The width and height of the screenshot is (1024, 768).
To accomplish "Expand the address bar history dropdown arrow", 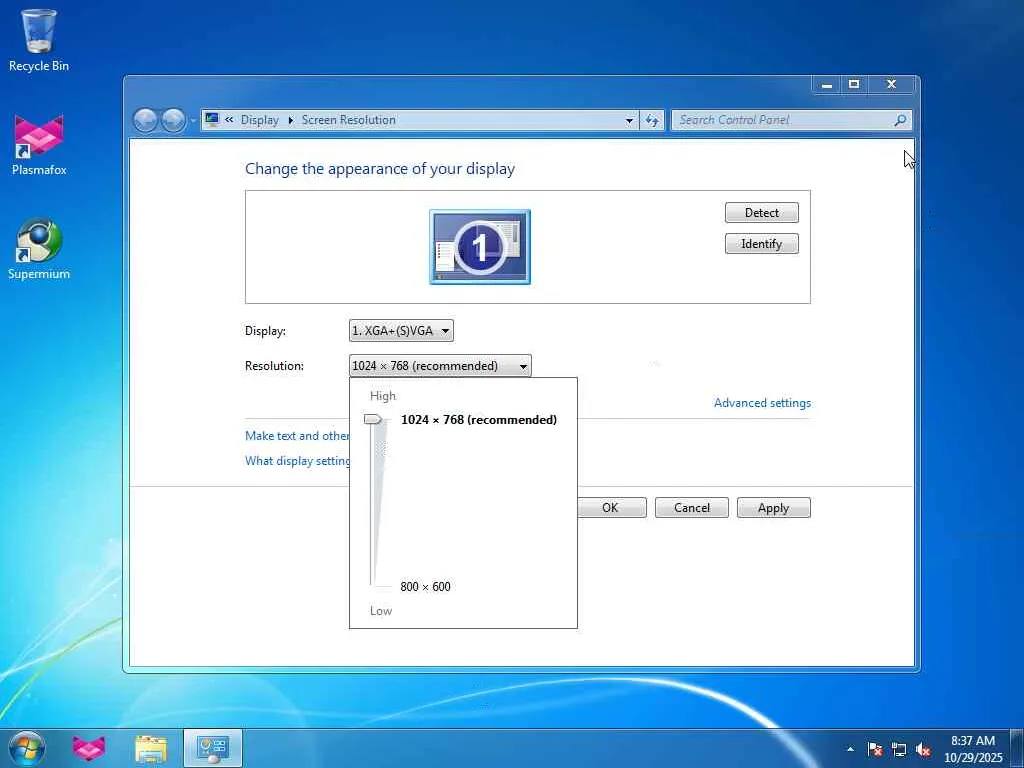I will (629, 120).
